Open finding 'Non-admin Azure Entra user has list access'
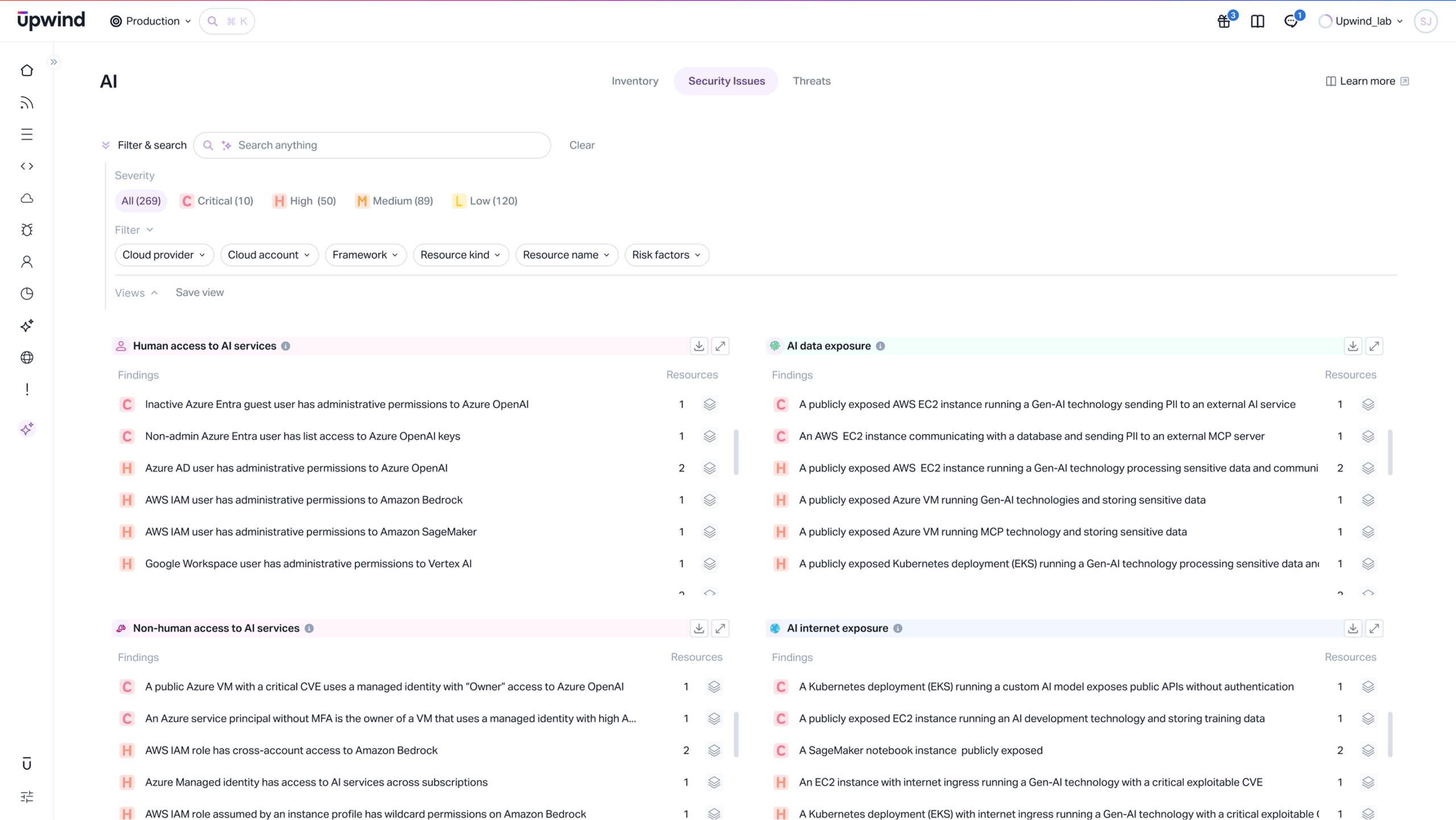 303,436
